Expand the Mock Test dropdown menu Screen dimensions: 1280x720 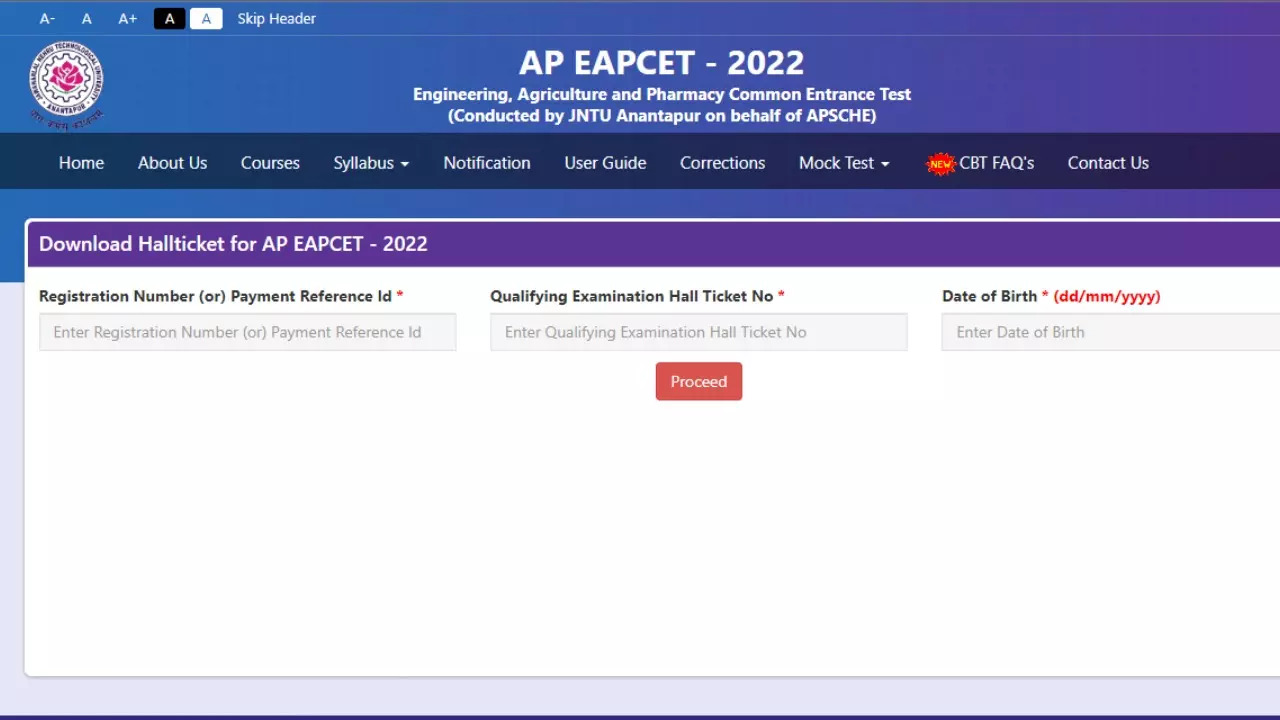pyautogui.click(x=844, y=163)
